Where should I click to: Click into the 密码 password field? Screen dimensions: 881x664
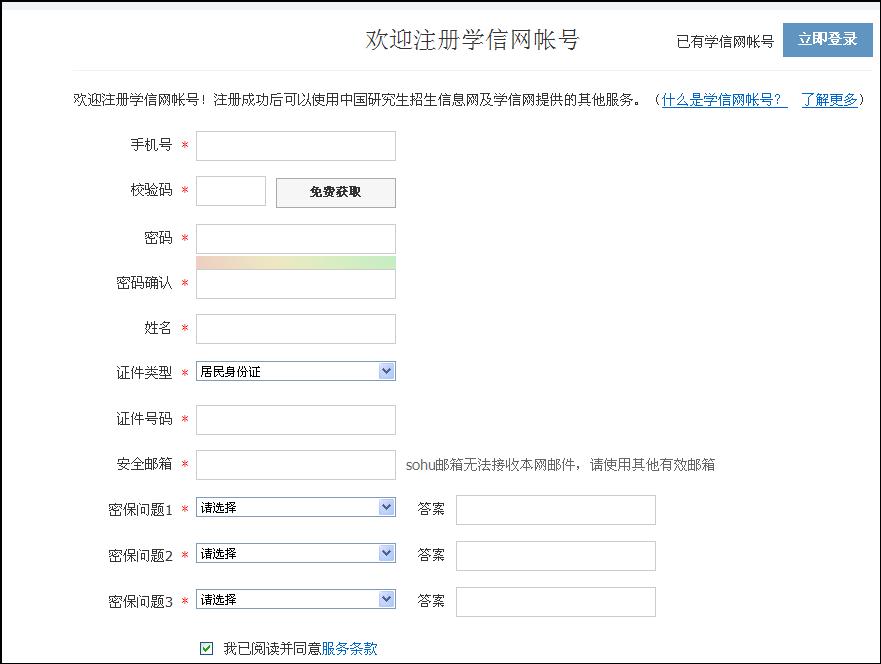coord(296,239)
